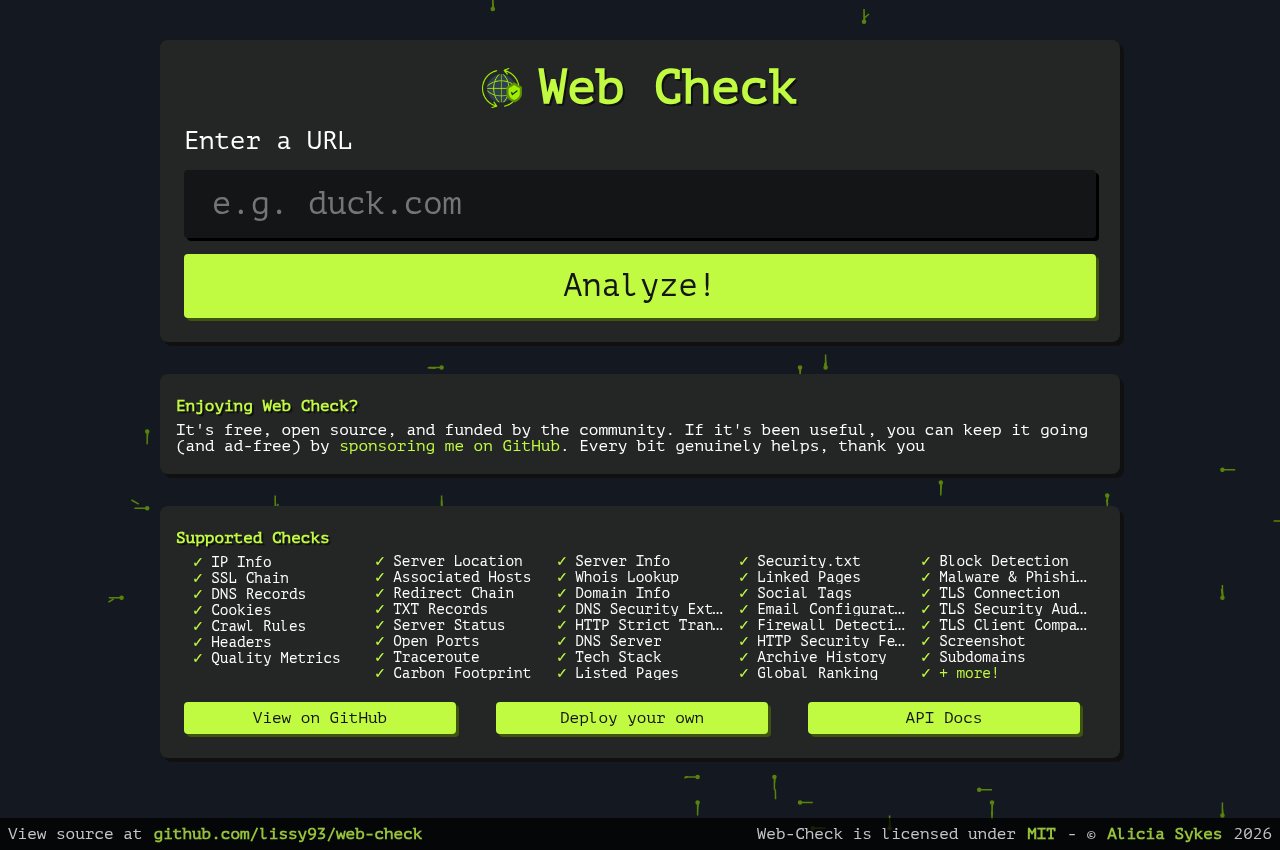Click the Social Tags check item
Viewport: 1280px width, 850px height.
pos(804,593)
